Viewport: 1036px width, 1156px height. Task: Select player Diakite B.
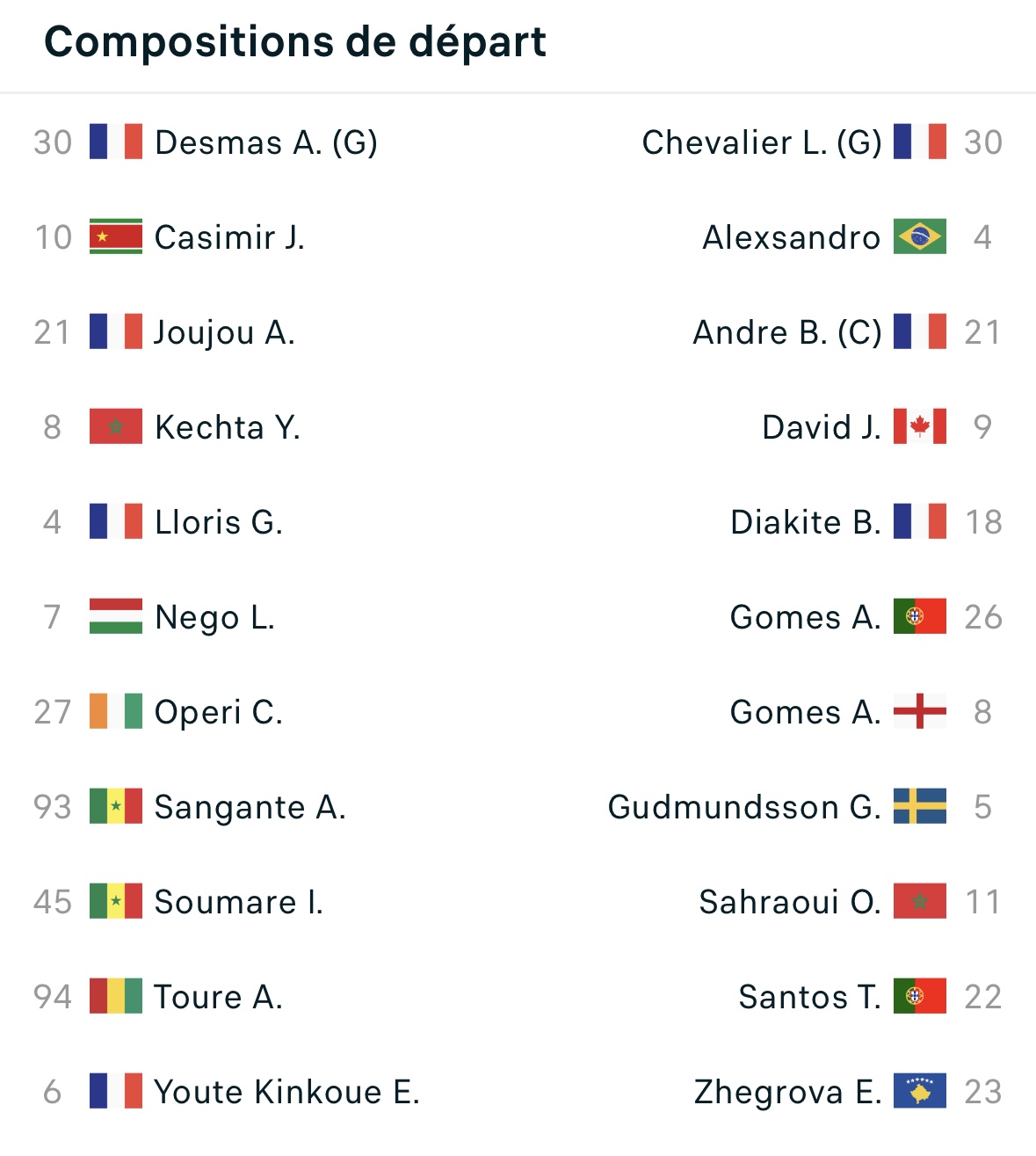pos(806,522)
